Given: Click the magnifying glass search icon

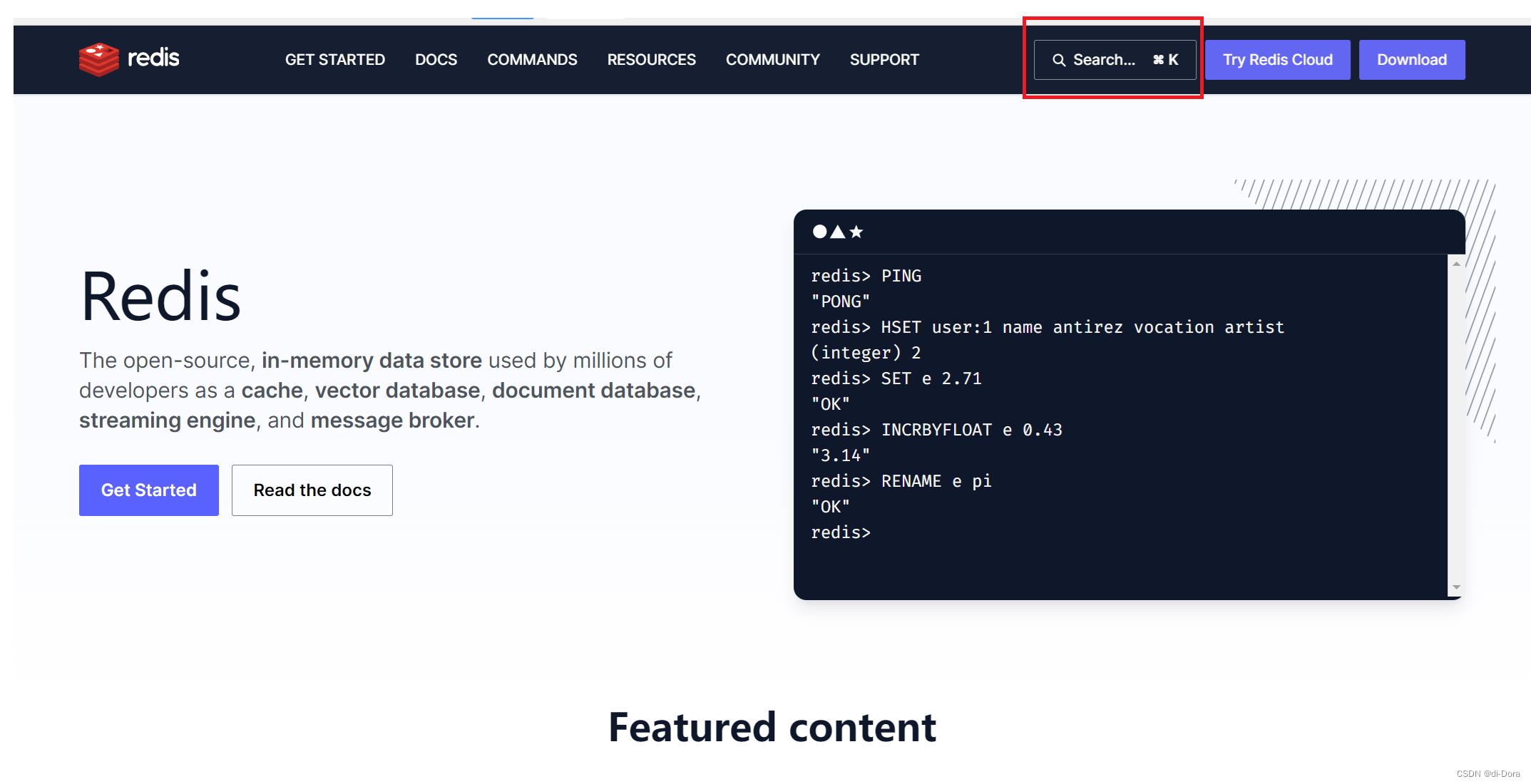Looking at the screenshot, I should pos(1059,61).
